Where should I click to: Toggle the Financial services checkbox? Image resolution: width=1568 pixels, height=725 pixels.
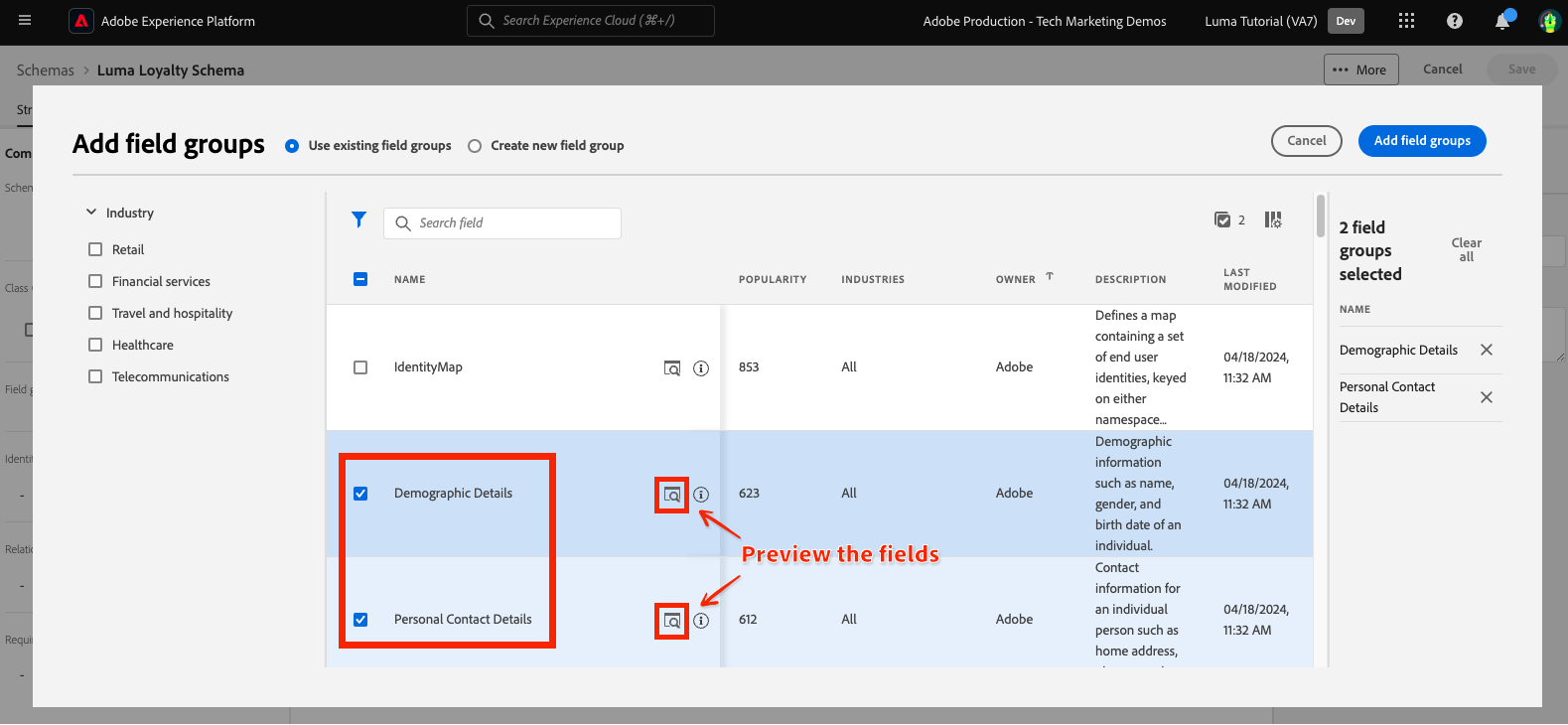click(x=95, y=281)
